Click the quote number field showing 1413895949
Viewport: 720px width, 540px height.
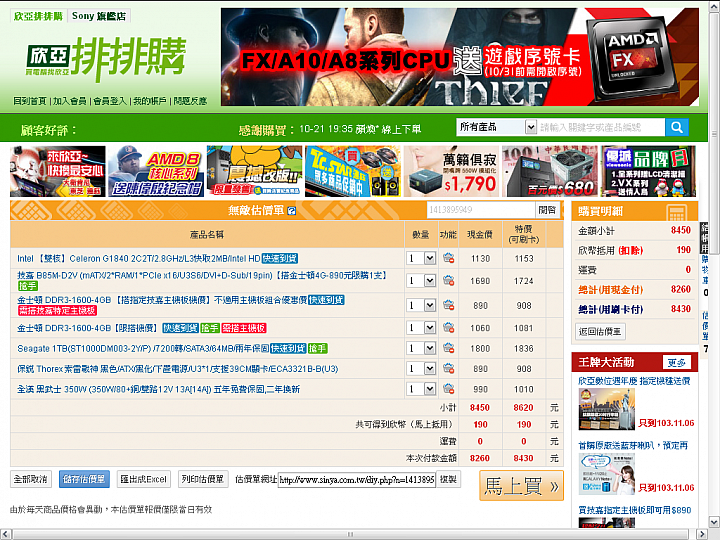(x=481, y=210)
